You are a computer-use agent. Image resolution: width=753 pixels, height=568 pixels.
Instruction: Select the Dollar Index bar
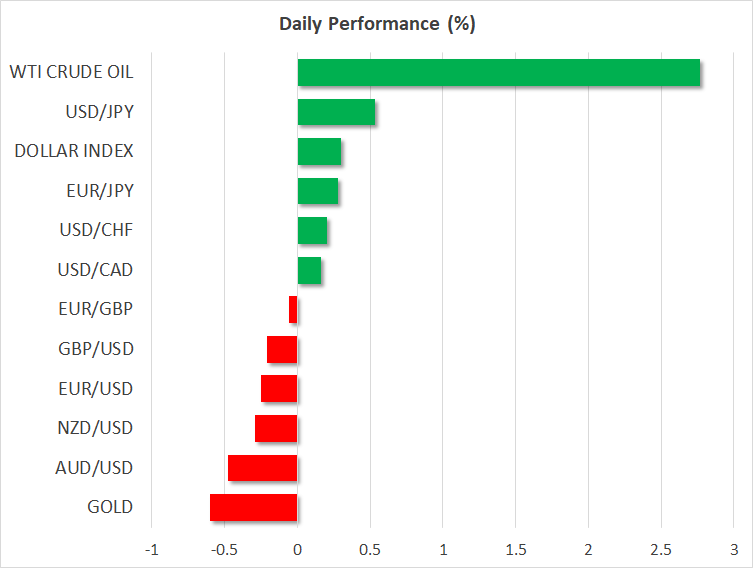[319, 152]
